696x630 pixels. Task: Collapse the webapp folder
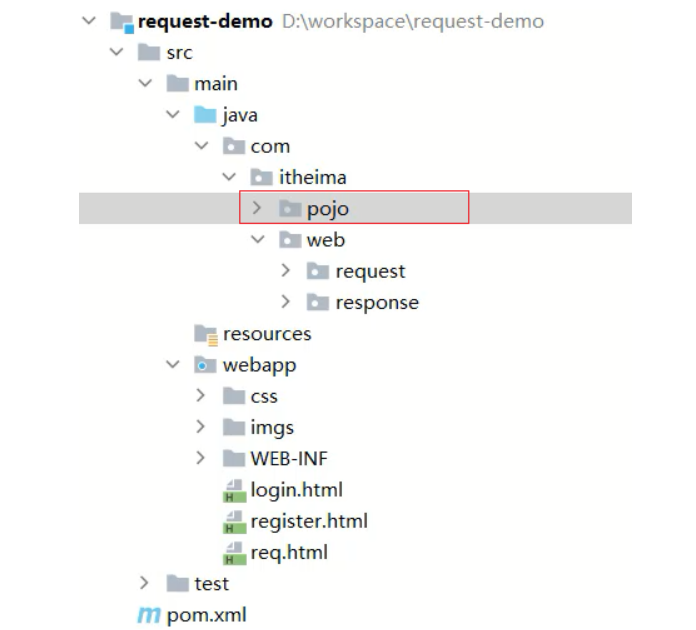pyautogui.click(x=174, y=365)
